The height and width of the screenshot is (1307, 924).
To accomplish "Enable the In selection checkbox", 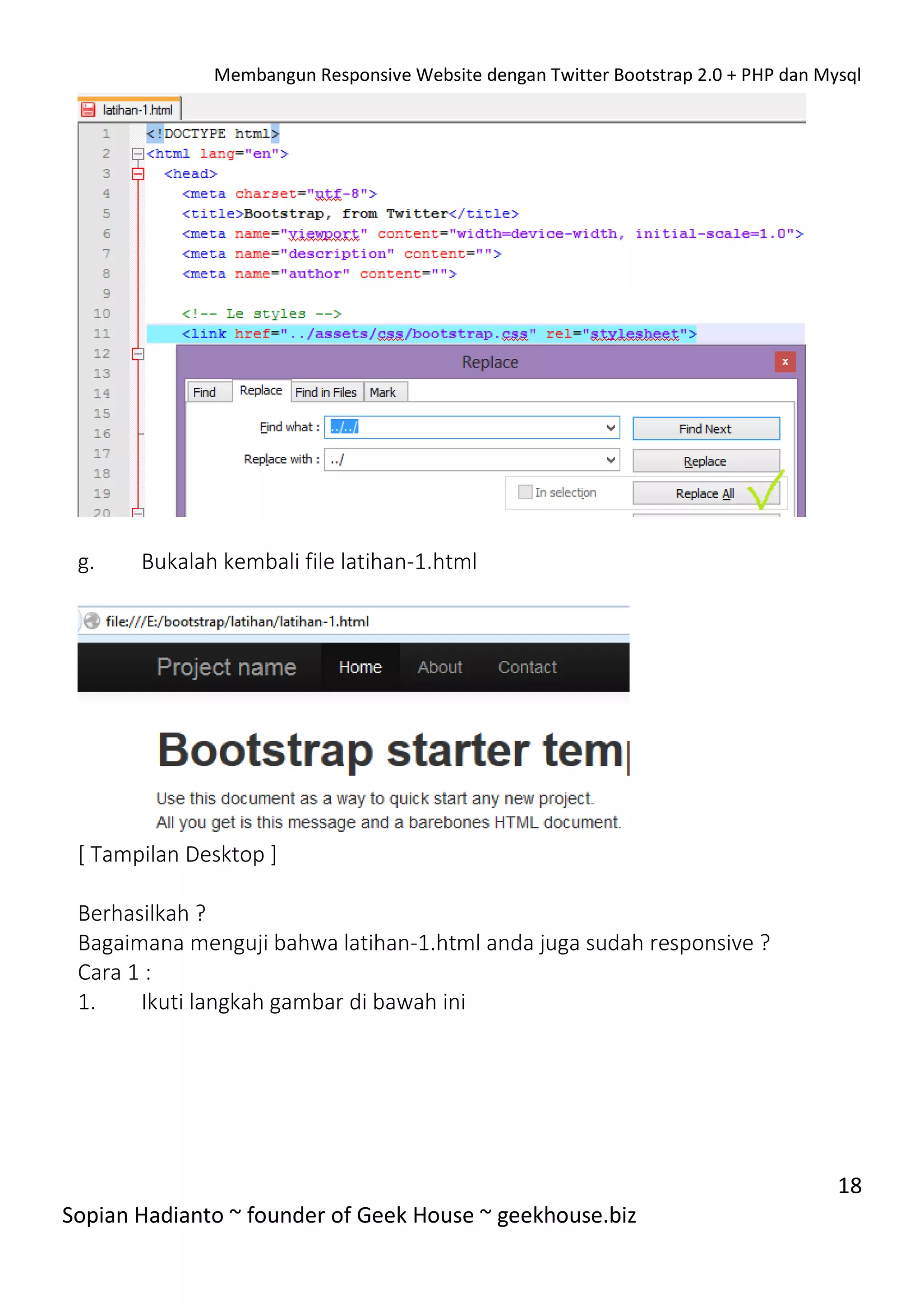I will [x=525, y=492].
